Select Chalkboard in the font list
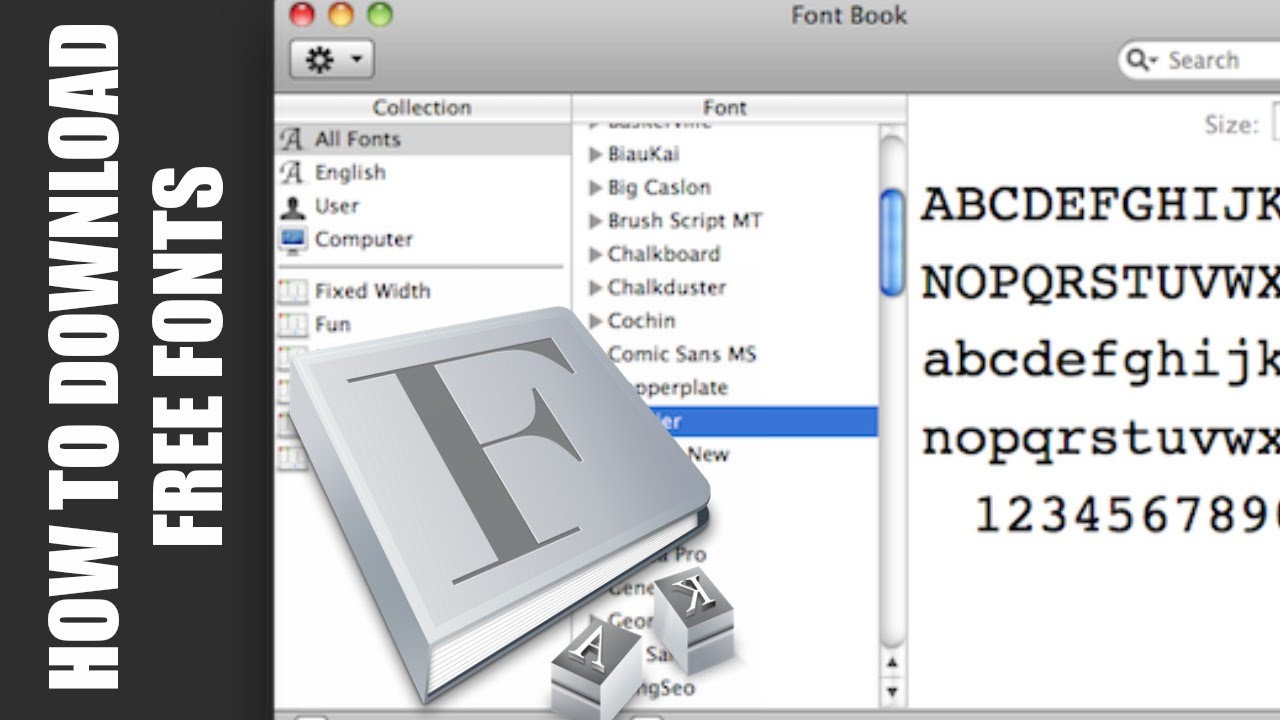 coord(663,254)
